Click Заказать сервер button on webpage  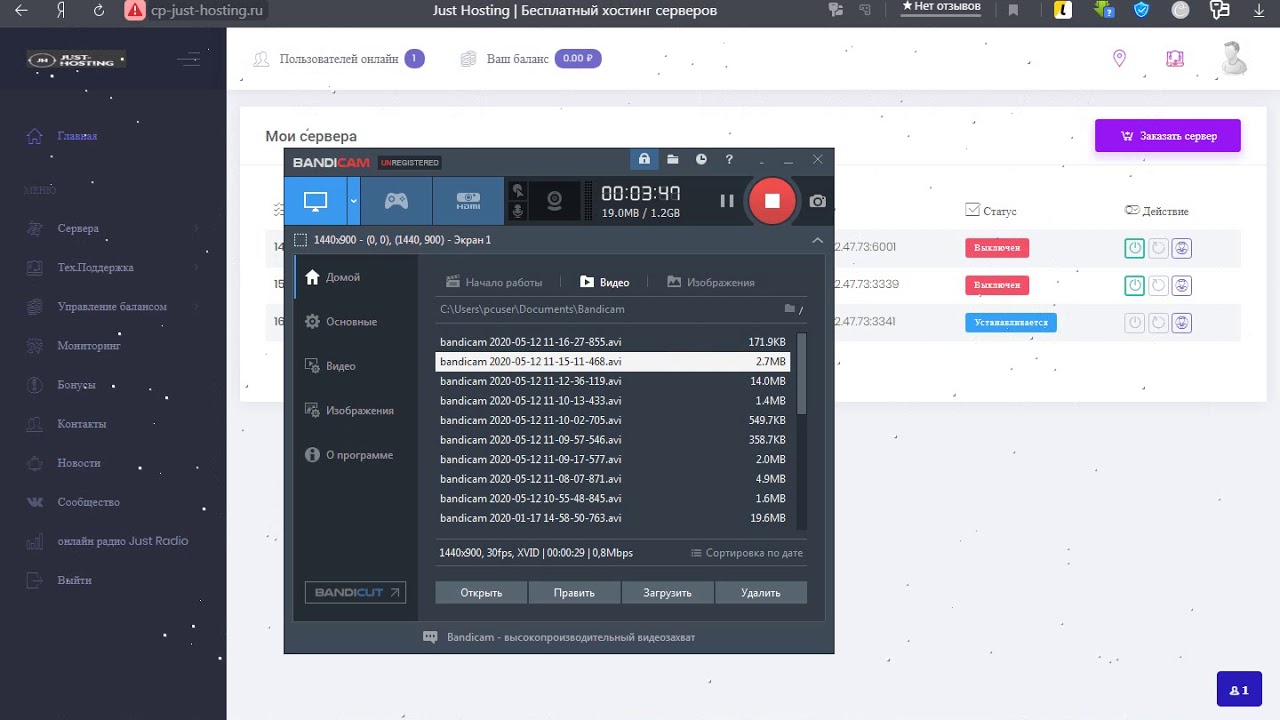click(x=1168, y=136)
